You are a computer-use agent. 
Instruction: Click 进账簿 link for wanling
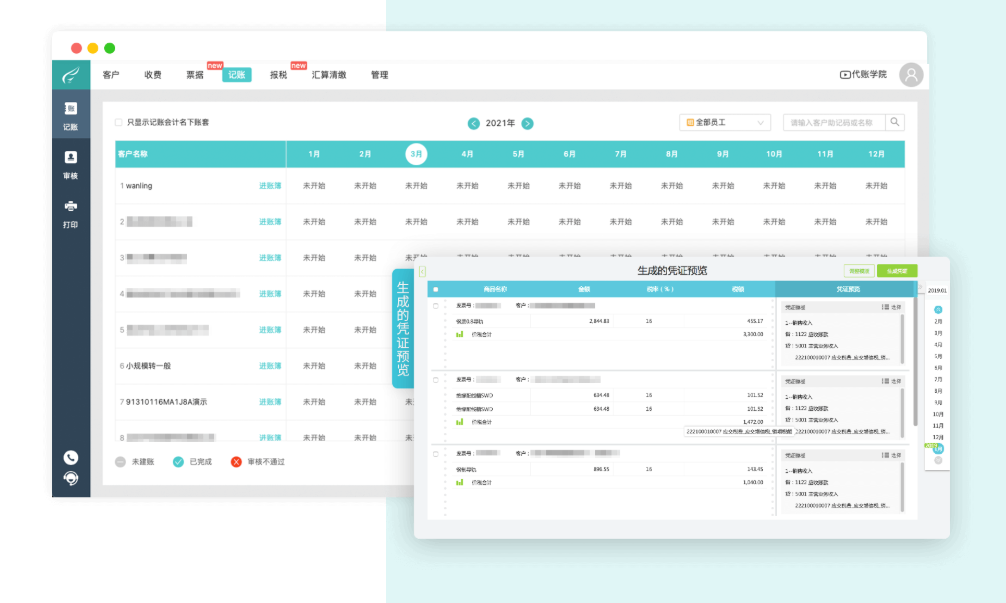[x=270, y=186]
